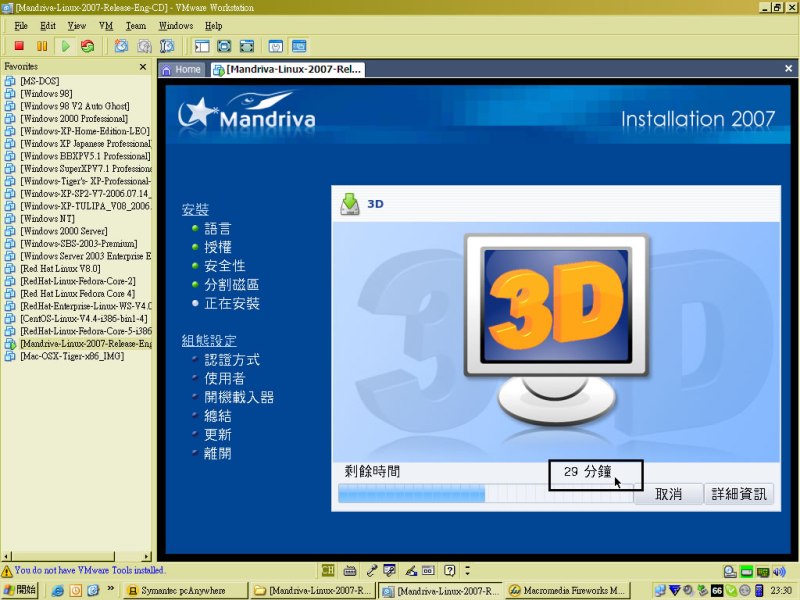800x600 pixels.
Task: Click the 取消 cancel button in installer
Action: pyautogui.click(x=668, y=494)
